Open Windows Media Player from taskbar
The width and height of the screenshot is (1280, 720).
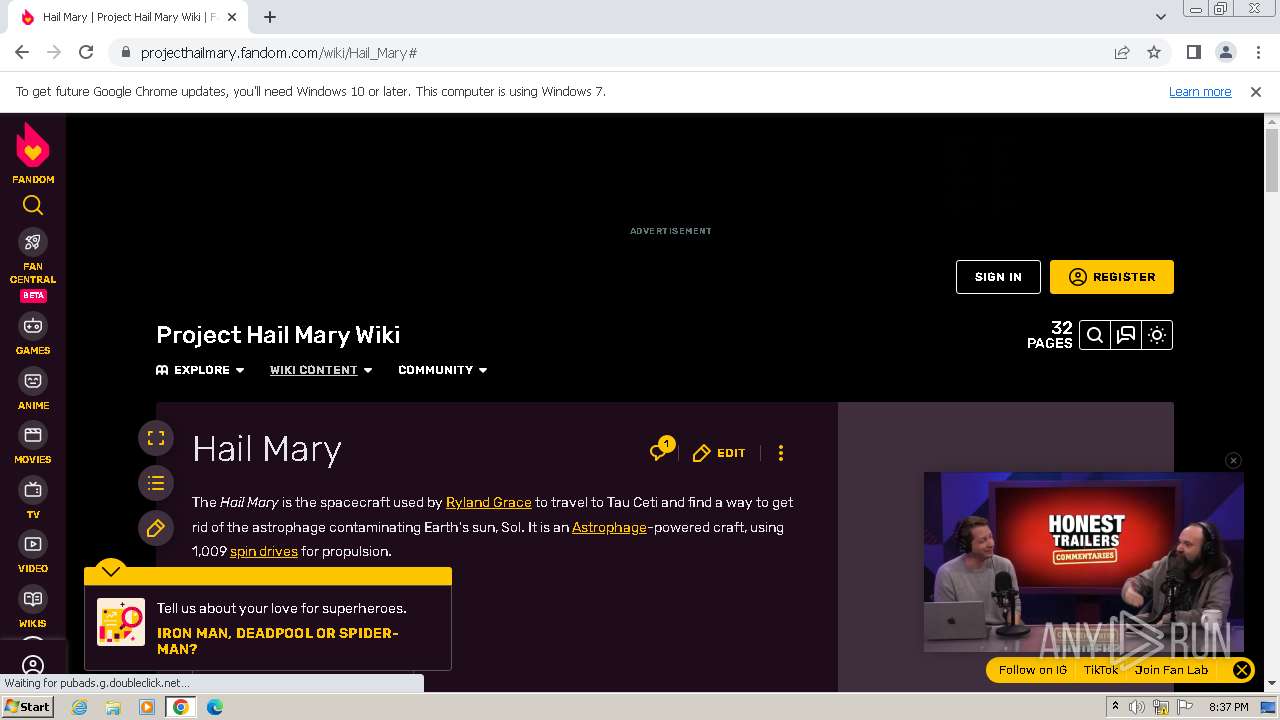point(147,707)
